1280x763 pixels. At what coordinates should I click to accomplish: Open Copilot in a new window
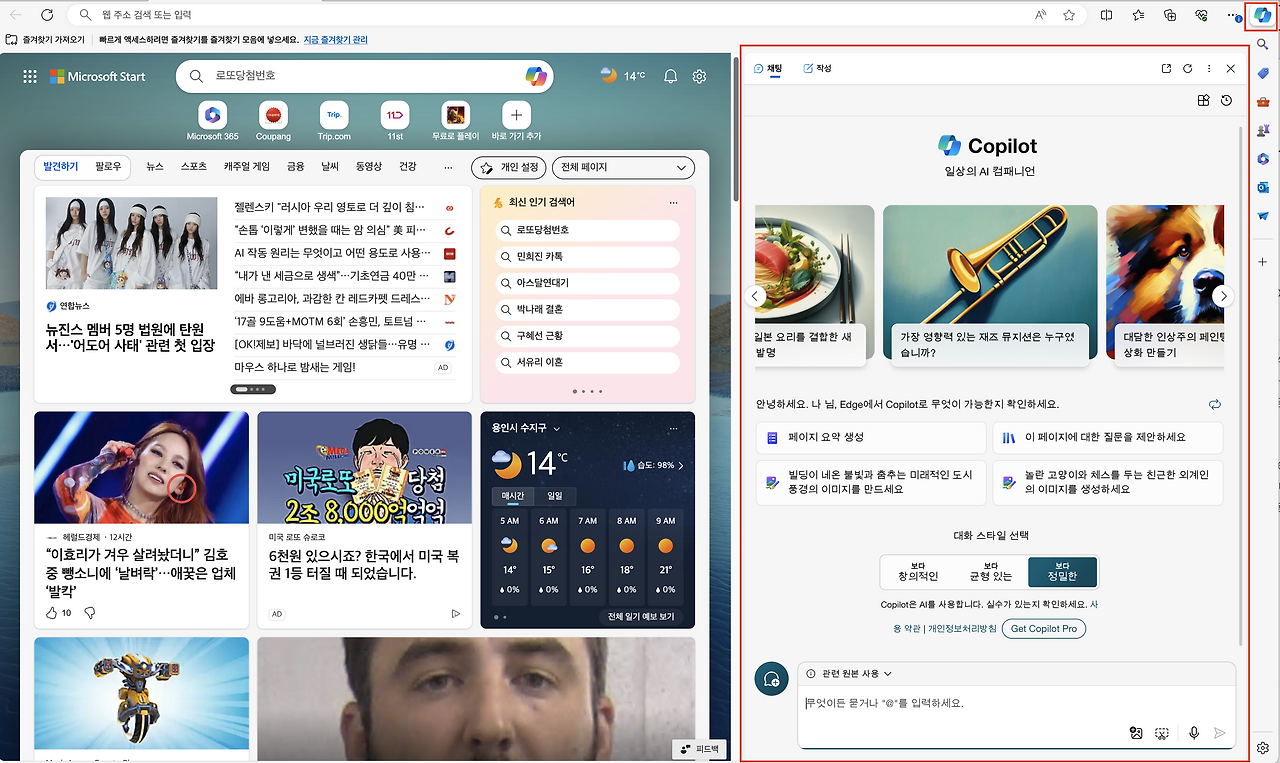[x=1166, y=69]
